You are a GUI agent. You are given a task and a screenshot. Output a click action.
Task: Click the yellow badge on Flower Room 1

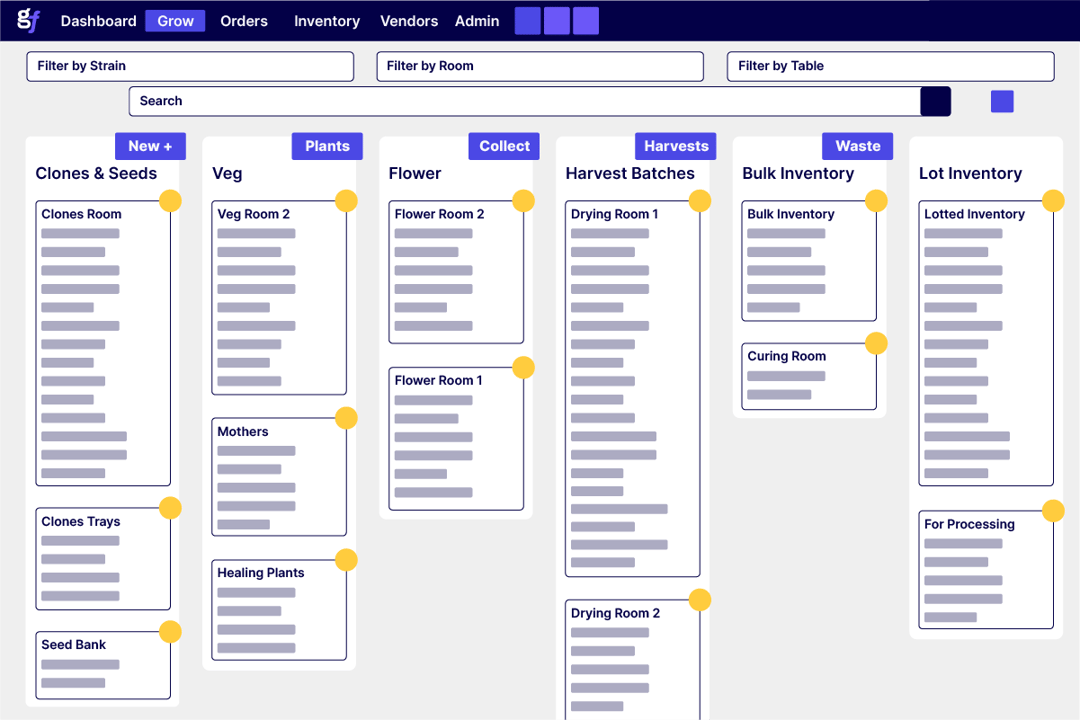523,368
